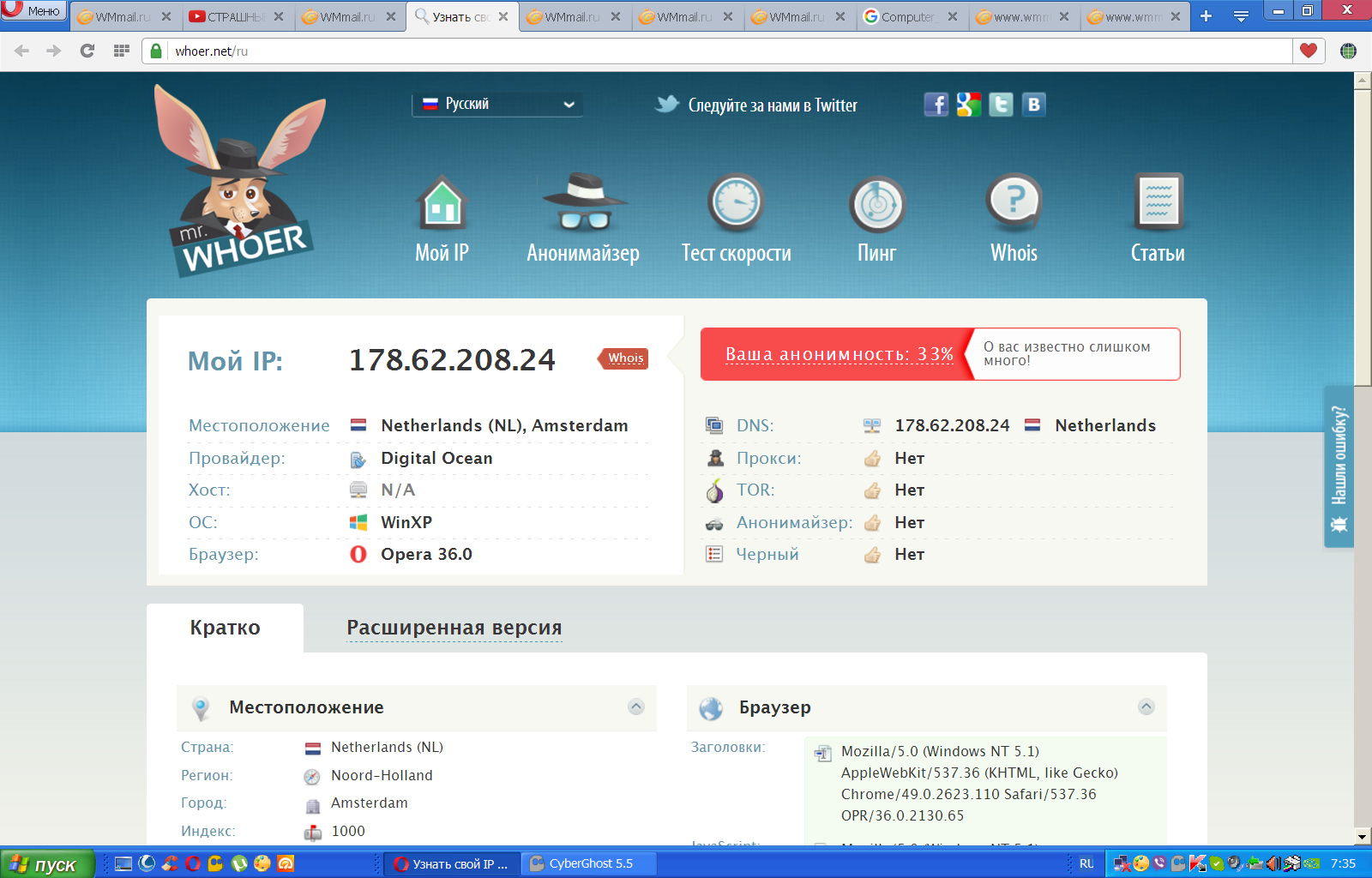
Task: Click the Мой IP menu label
Action: tap(442, 253)
